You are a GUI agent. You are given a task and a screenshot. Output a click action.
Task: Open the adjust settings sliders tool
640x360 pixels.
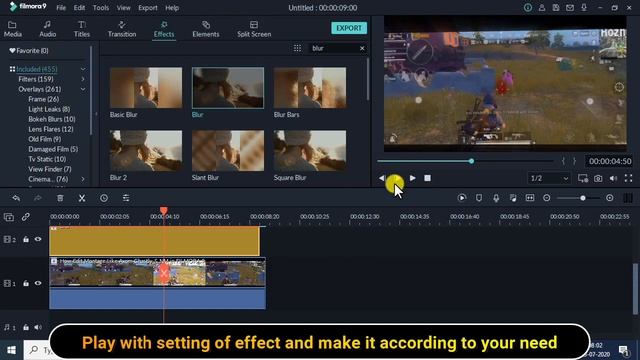[x=126, y=198]
